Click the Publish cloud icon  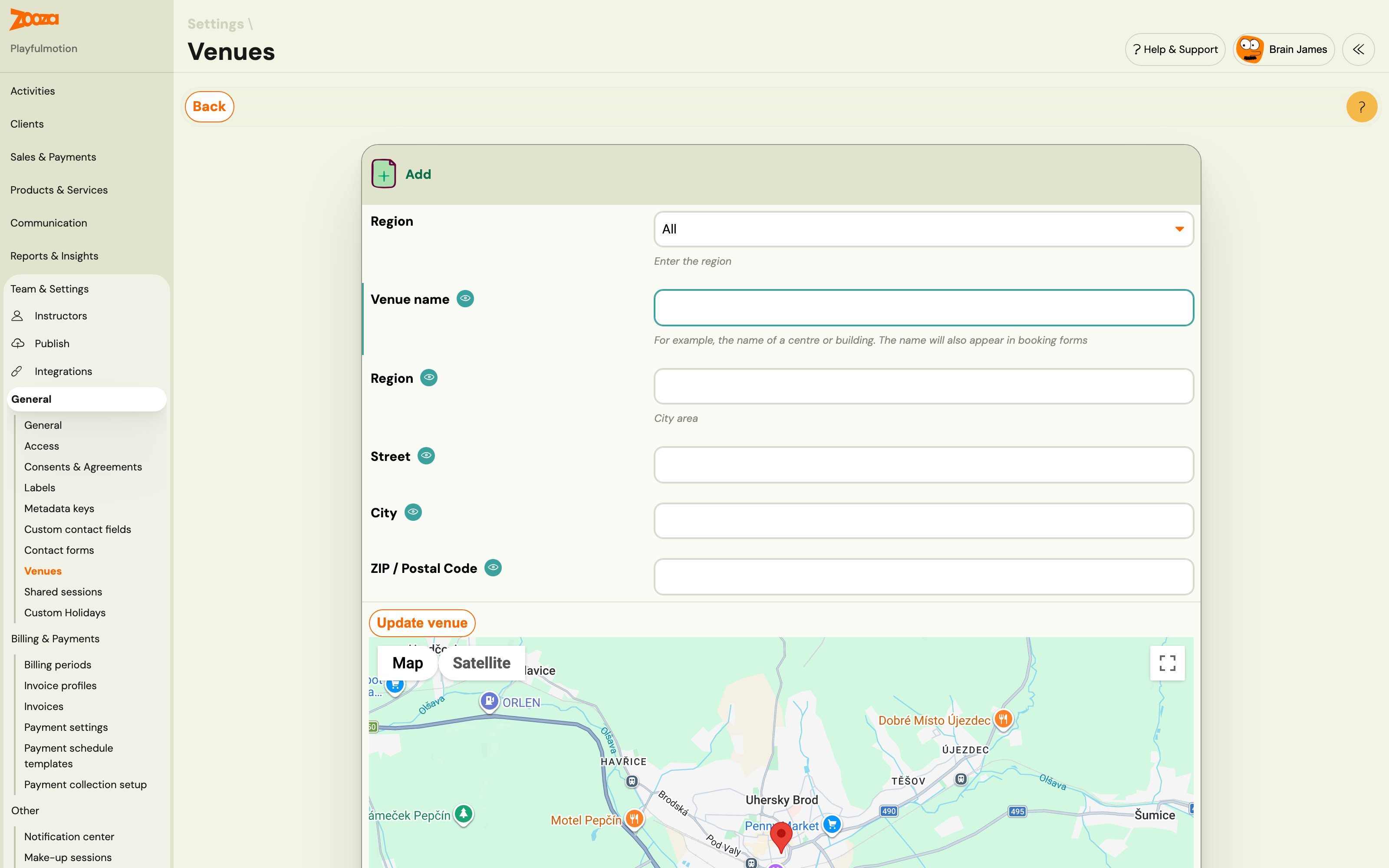[18, 343]
